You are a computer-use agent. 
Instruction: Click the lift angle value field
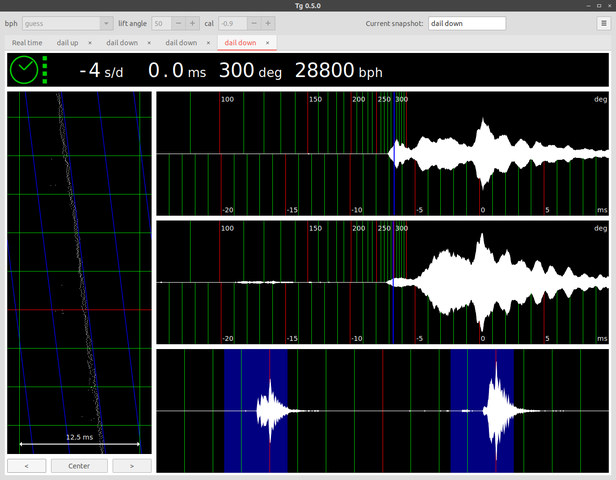pos(161,24)
